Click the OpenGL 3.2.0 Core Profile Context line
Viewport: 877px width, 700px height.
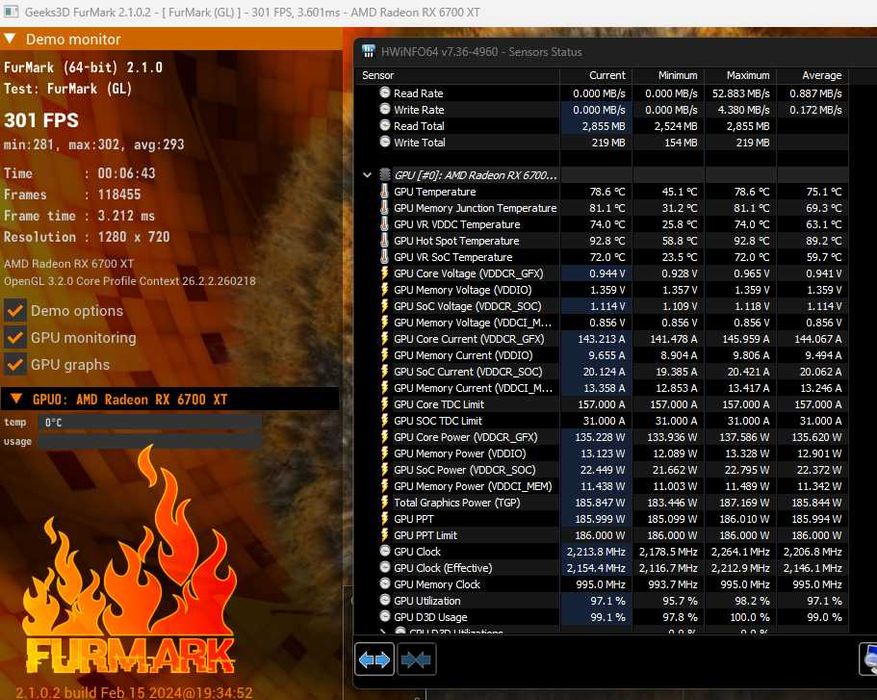130,281
